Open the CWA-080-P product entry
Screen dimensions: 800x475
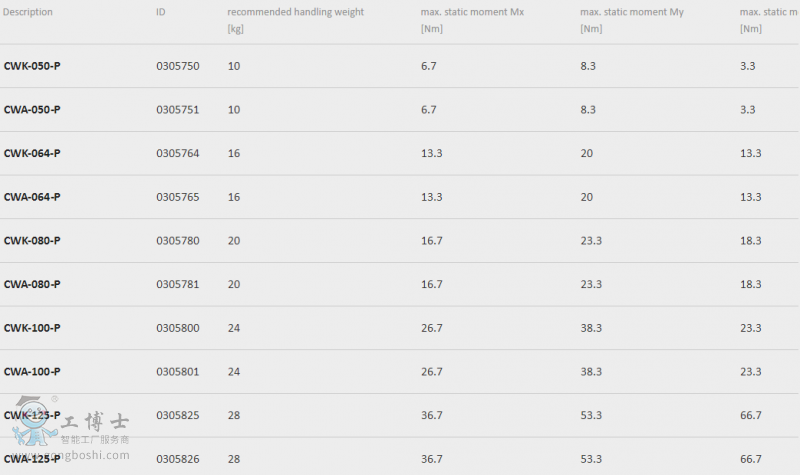[x=32, y=284]
